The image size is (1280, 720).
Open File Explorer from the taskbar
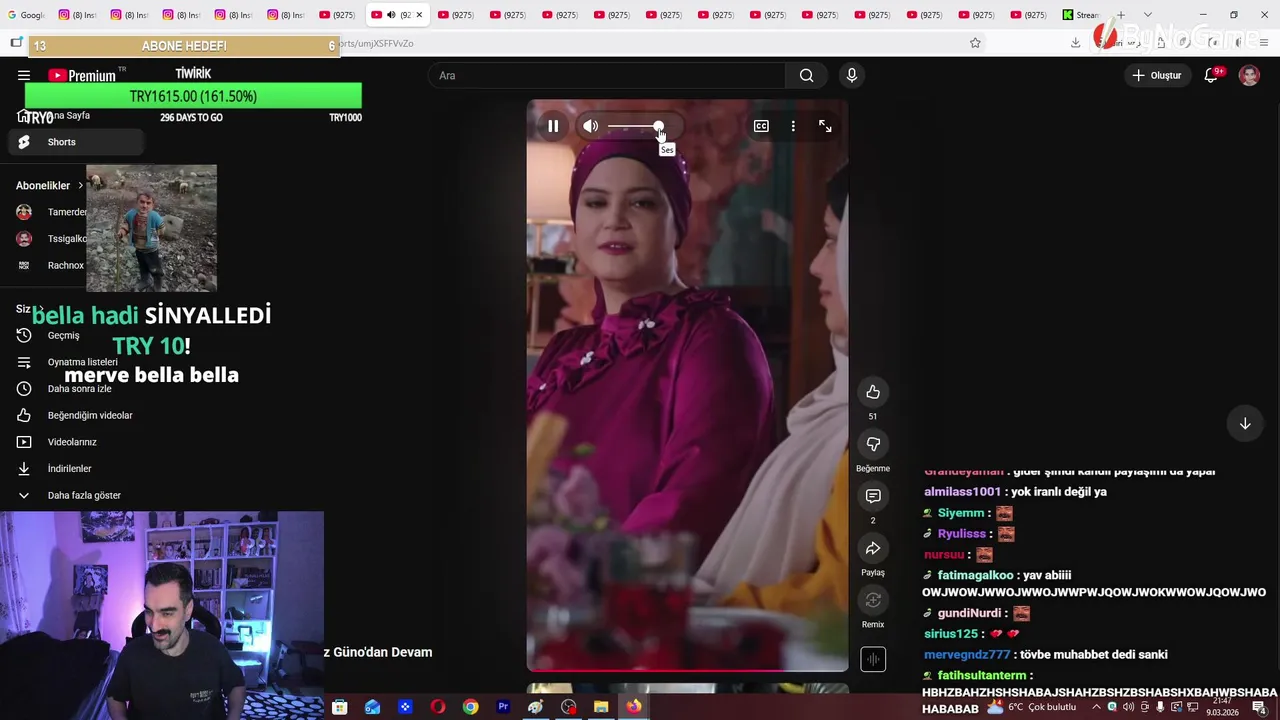coord(601,707)
